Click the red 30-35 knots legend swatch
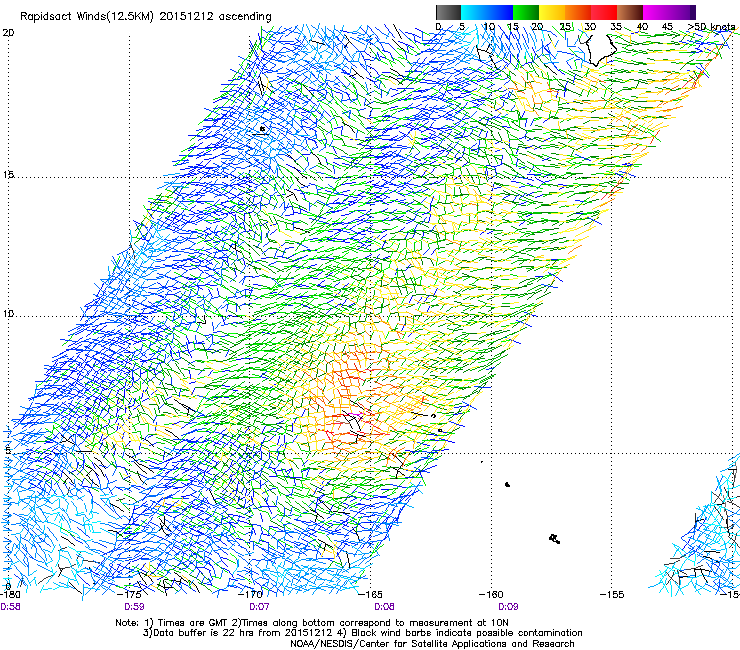 pyautogui.click(x=604, y=12)
